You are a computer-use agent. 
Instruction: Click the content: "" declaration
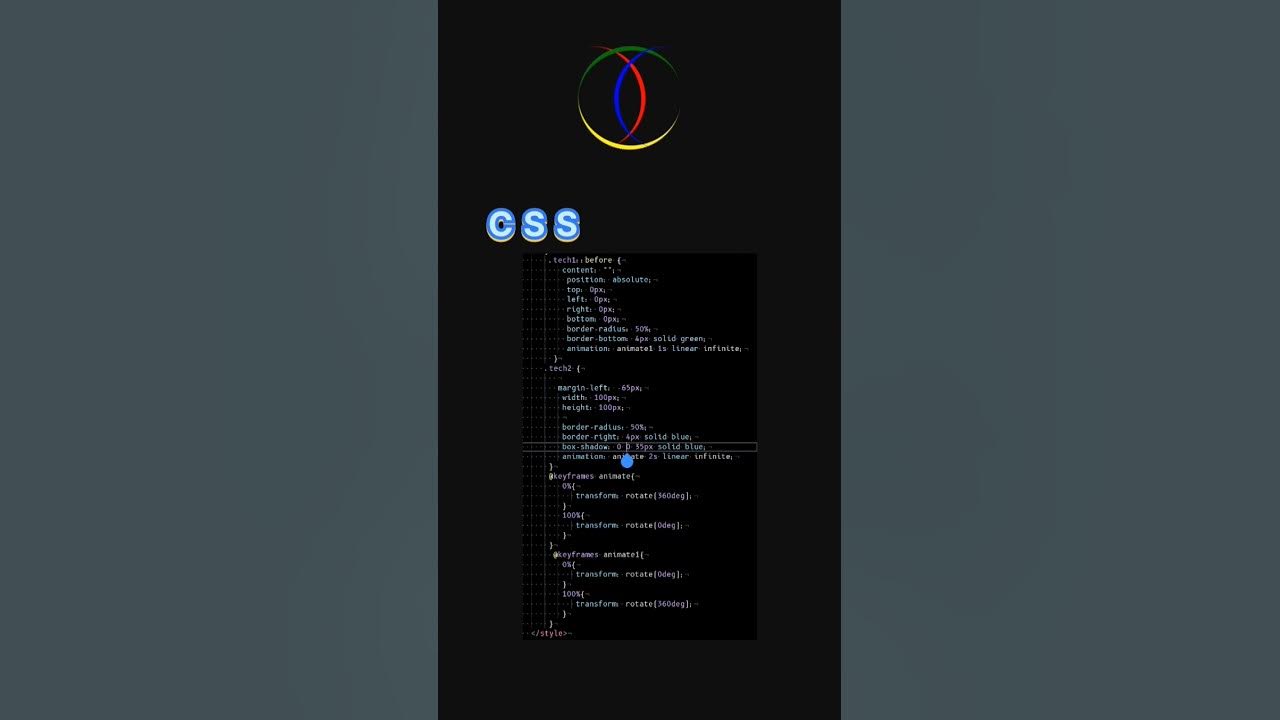(x=589, y=270)
